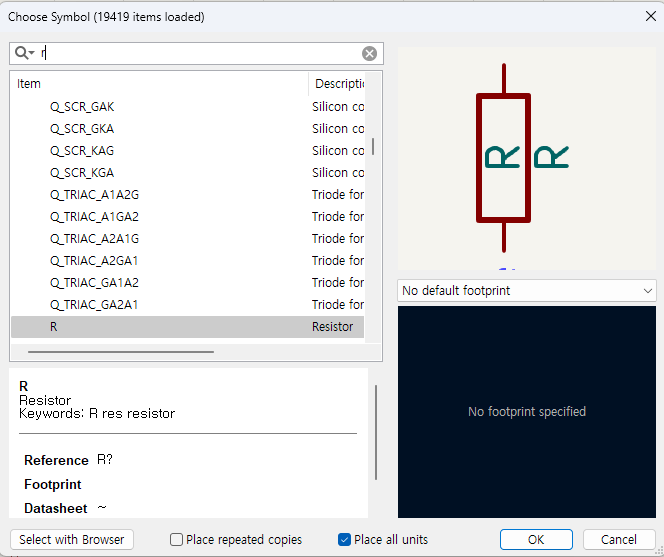
Task: Confirm with the OK button
Action: tap(536, 540)
